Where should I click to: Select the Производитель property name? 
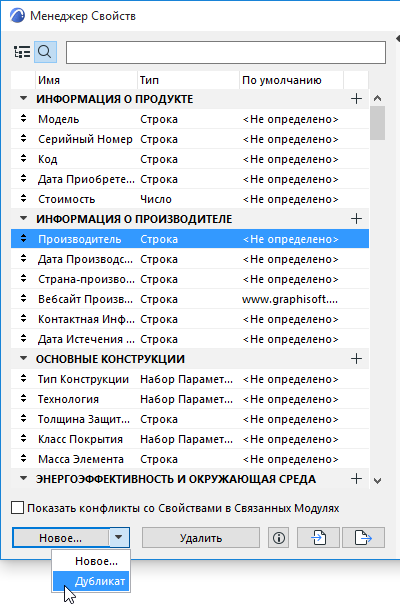(79, 239)
